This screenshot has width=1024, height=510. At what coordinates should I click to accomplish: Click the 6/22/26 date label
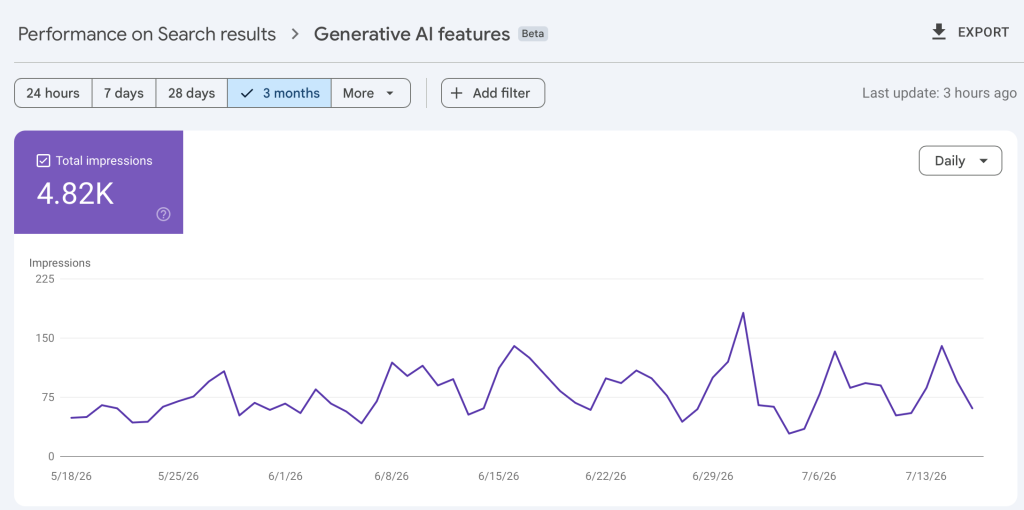605,476
